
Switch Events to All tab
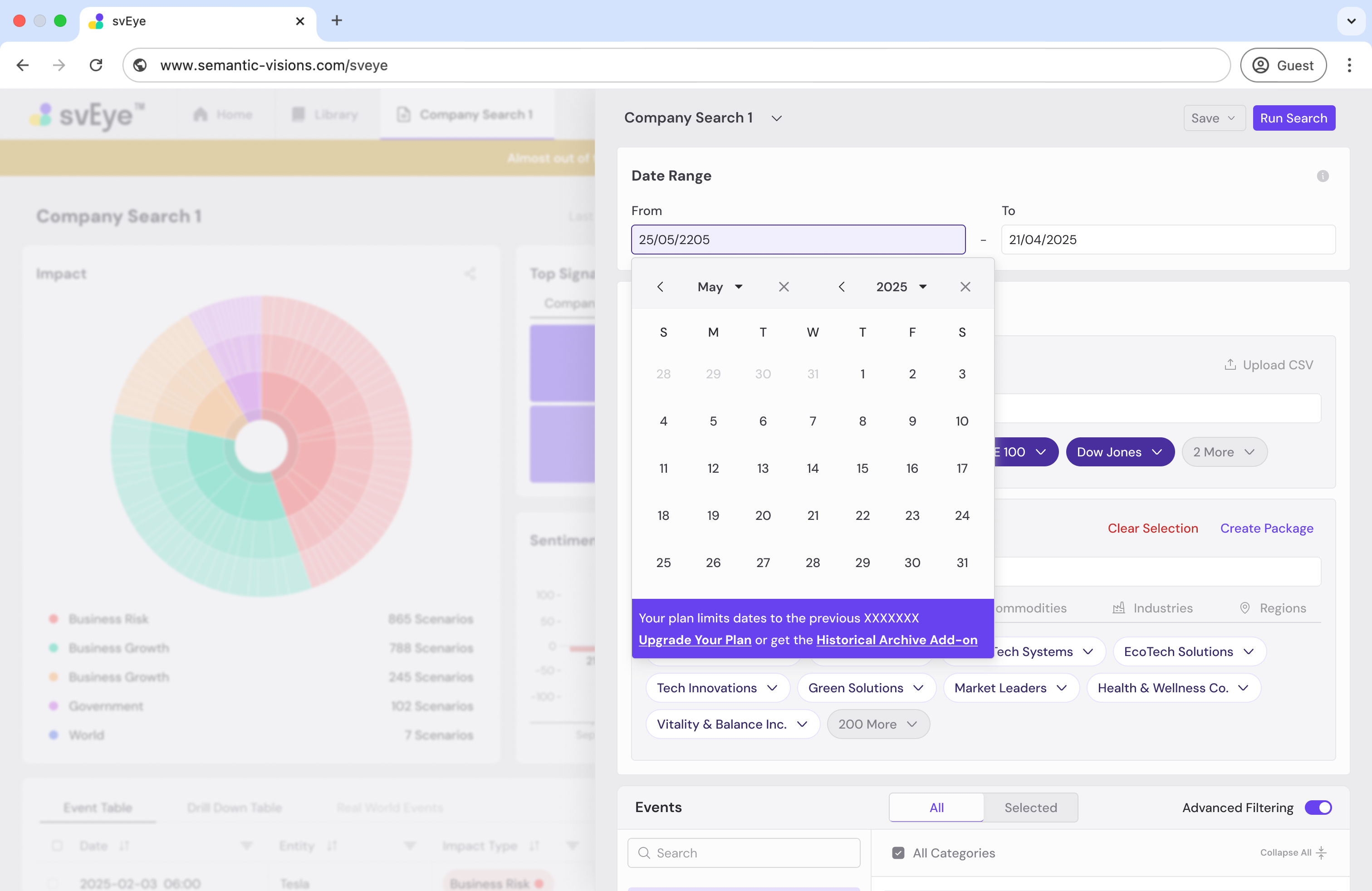[936, 808]
